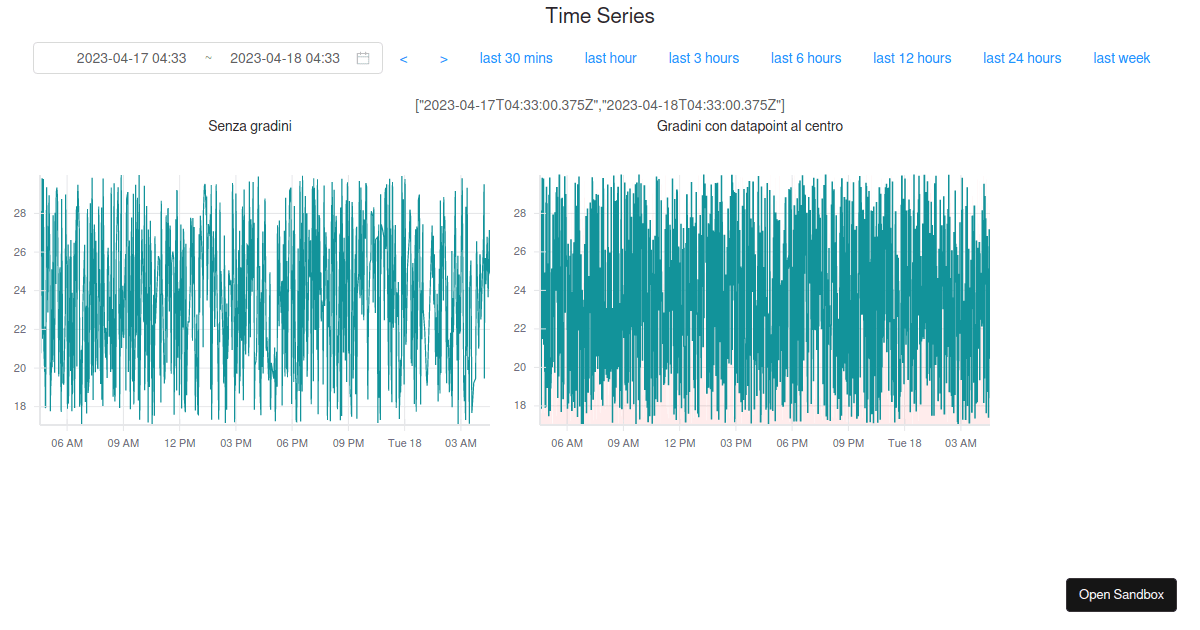
Task: Apply the 'last 12 hours' time range
Action: (912, 58)
